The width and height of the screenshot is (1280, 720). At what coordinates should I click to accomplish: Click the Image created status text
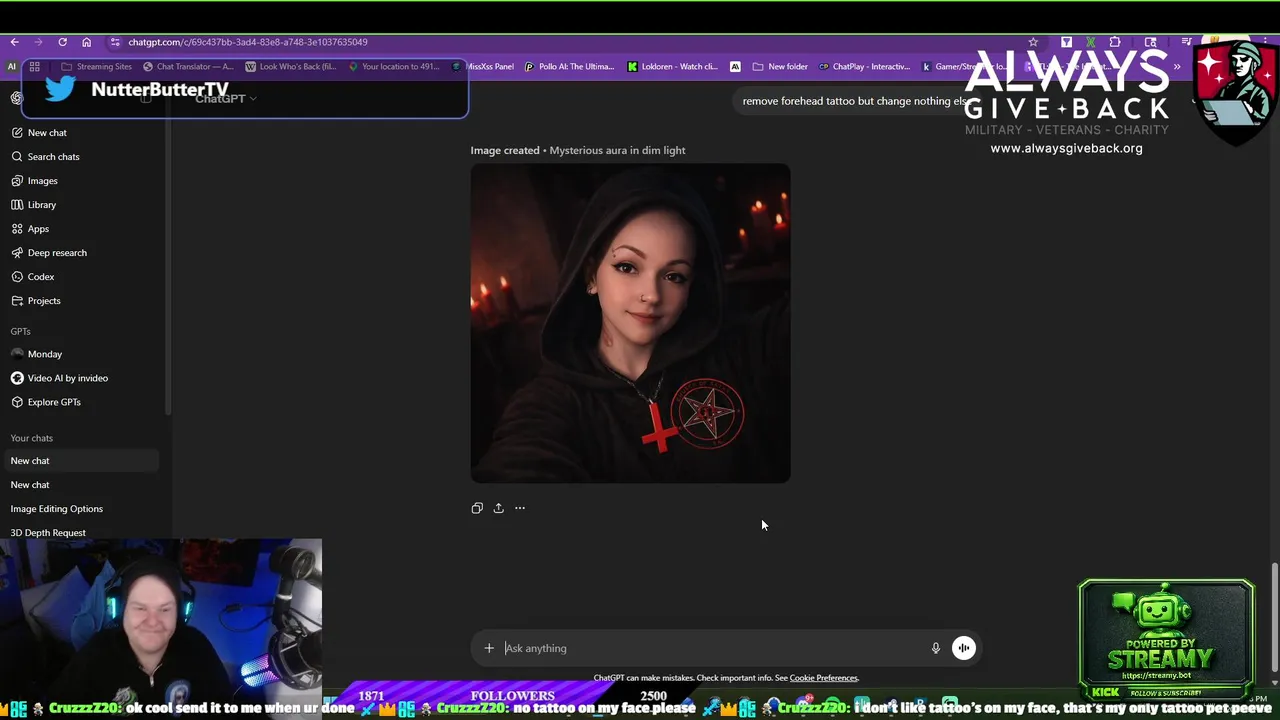coord(505,150)
